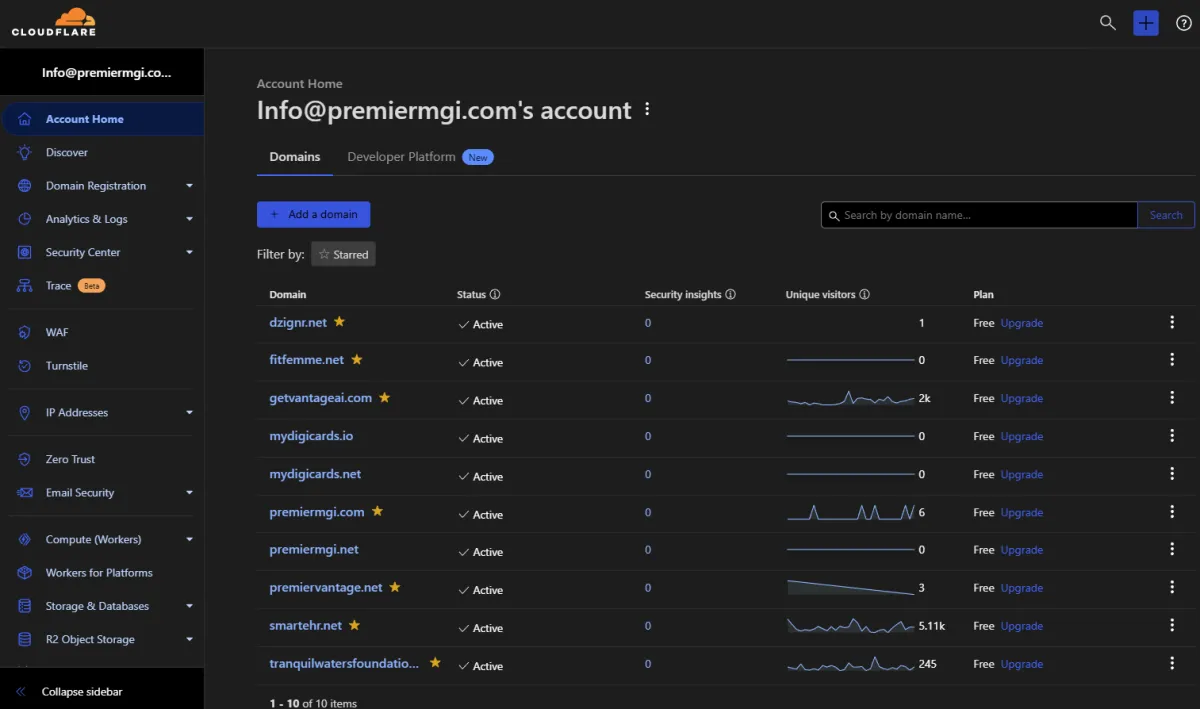Click the WAF shield icon
This screenshot has height=709, width=1200.
pos(25,332)
